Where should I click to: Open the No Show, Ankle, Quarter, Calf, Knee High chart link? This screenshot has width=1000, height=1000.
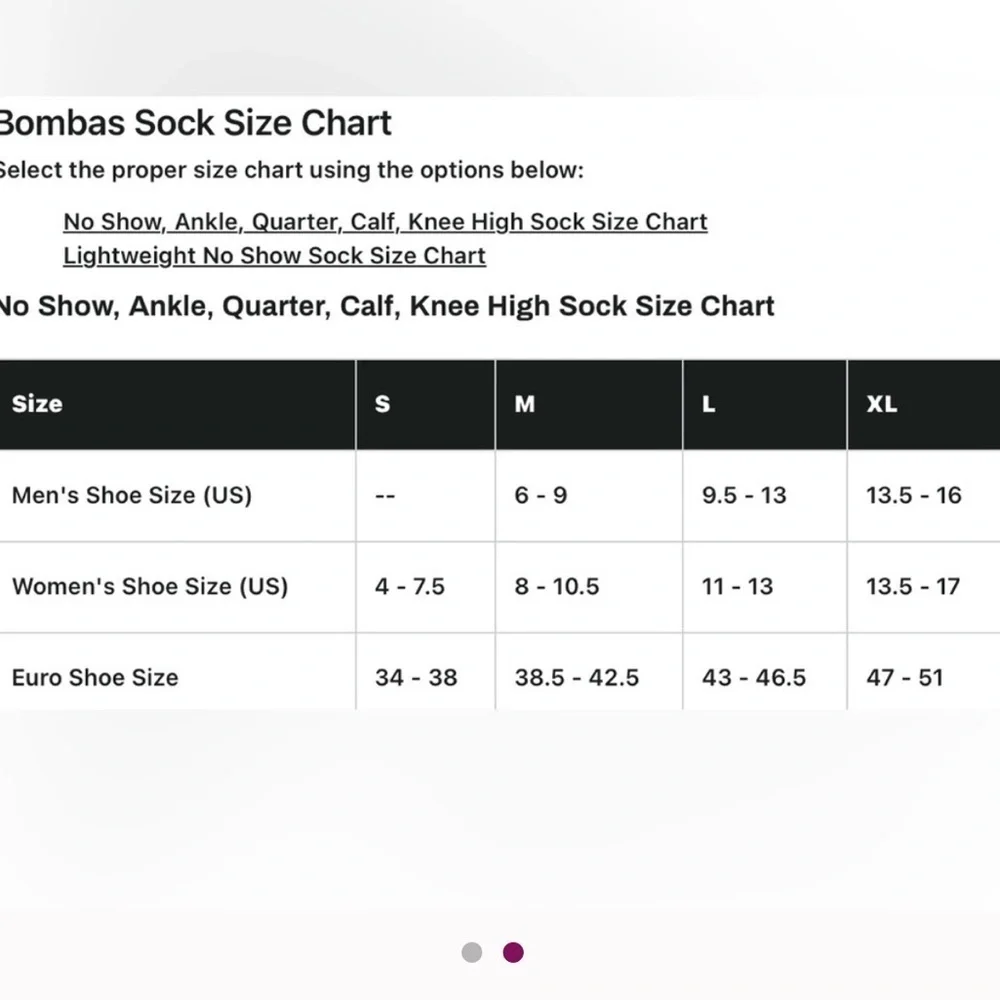(x=385, y=222)
